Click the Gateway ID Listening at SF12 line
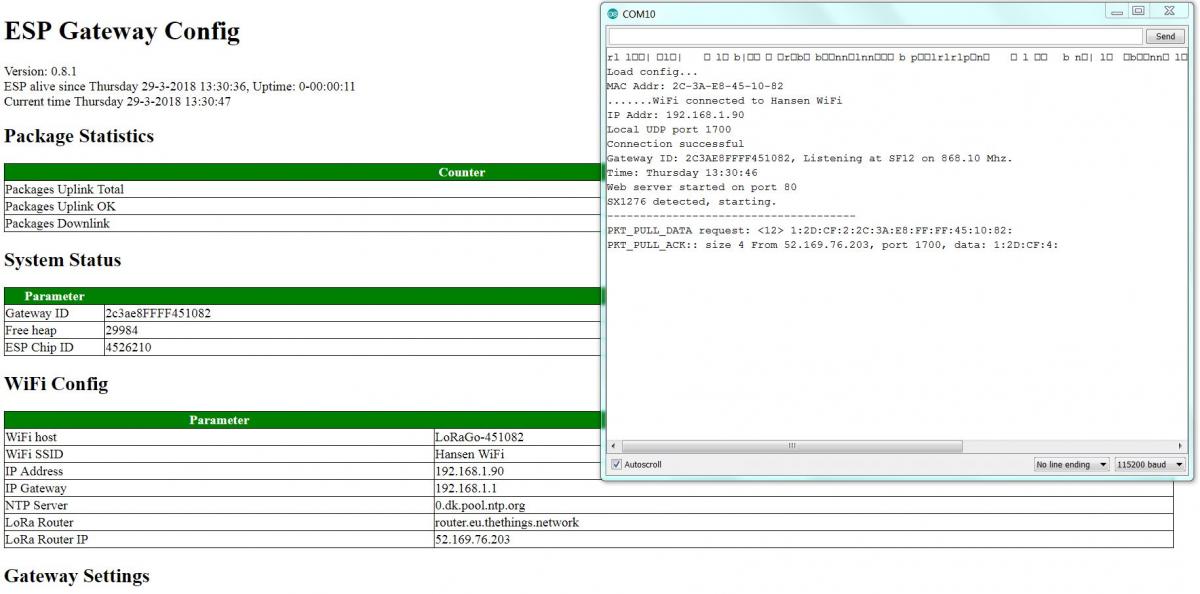 [x=810, y=158]
